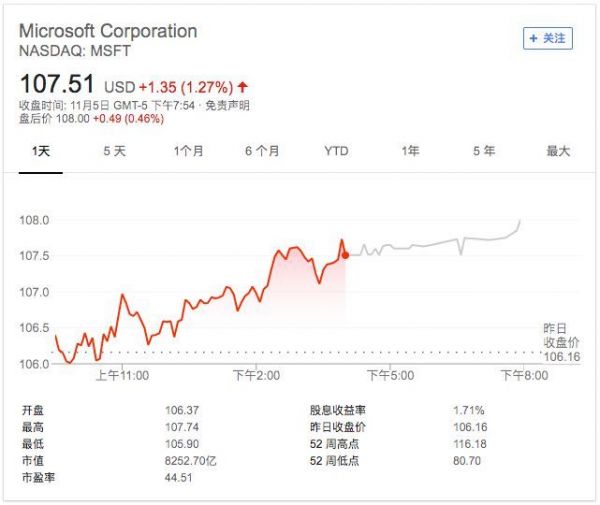Click the 下午5:00 time axis label

390,375
